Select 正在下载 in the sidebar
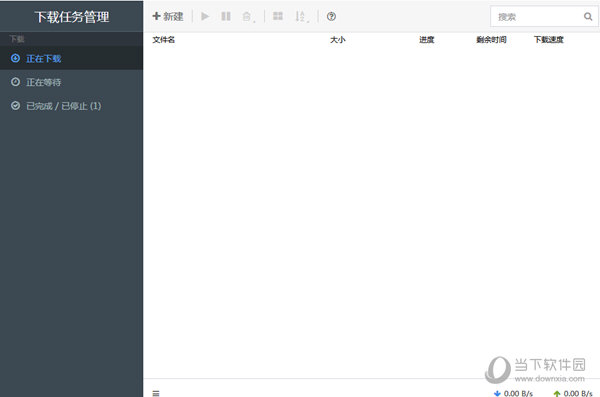Screen dimensions: 600x397 click(x=72, y=59)
